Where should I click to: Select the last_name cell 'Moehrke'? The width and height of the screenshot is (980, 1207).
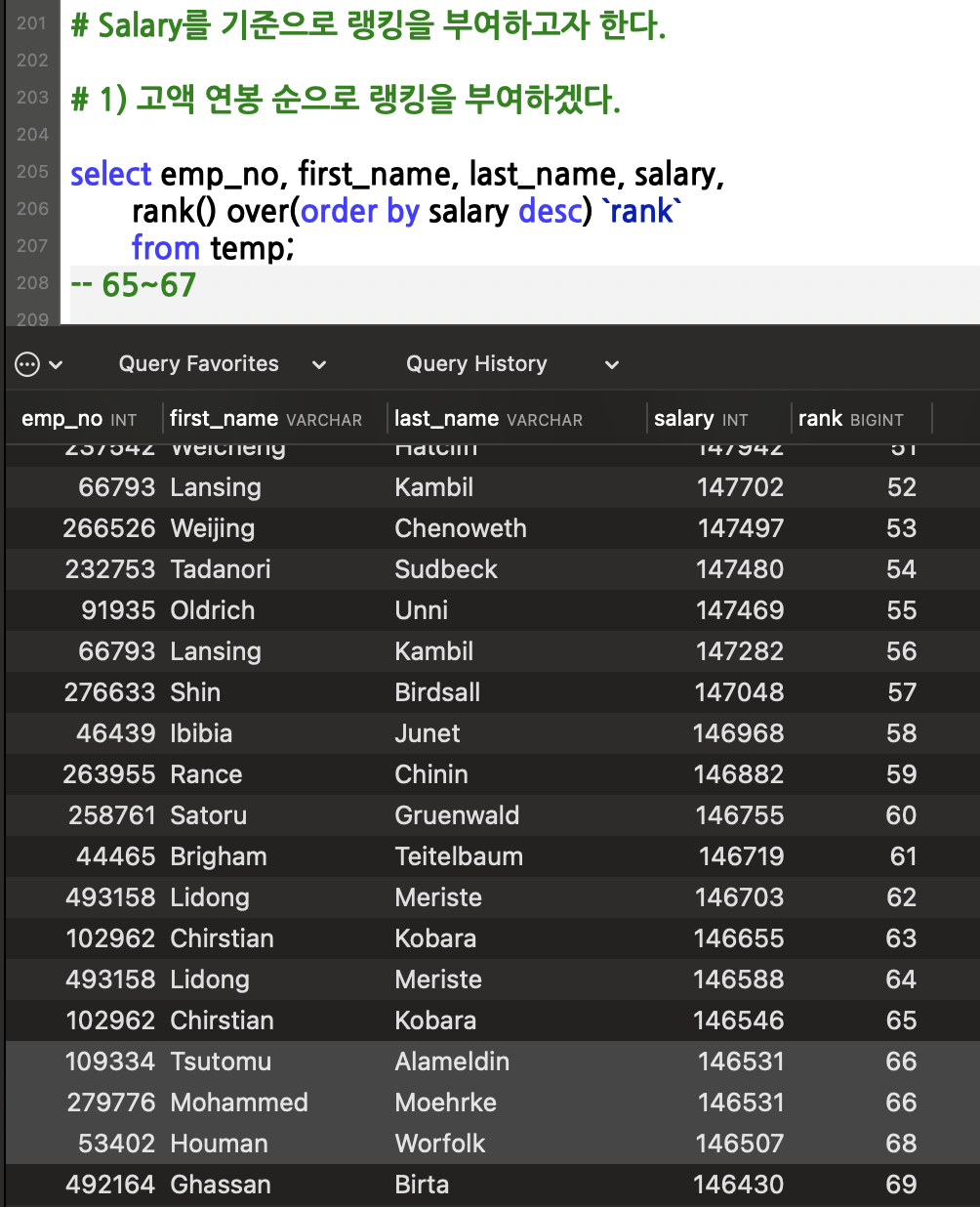tap(445, 1103)
